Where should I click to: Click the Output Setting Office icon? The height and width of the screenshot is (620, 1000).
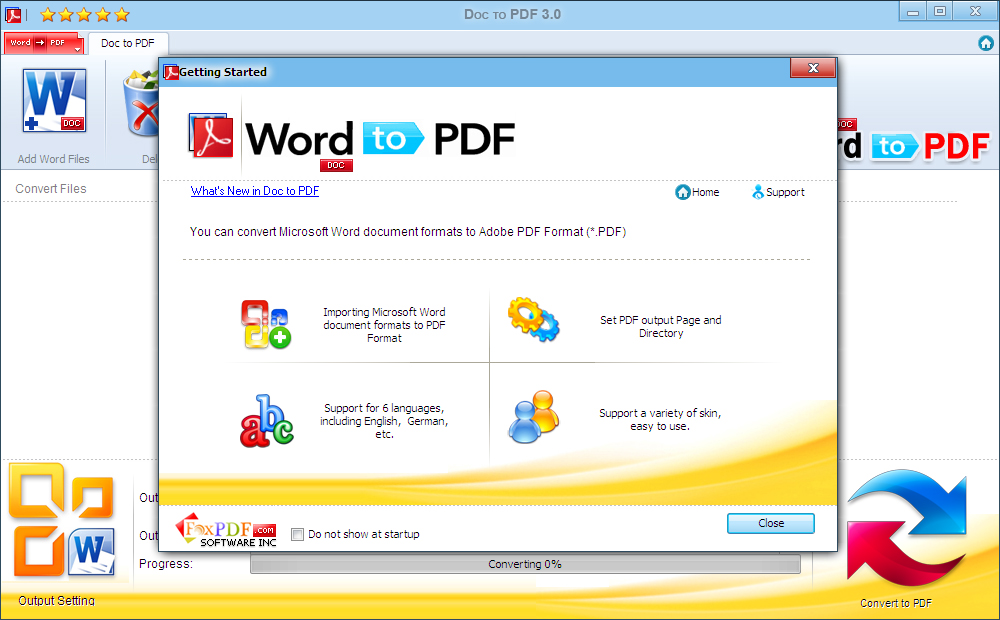[61, 519]
